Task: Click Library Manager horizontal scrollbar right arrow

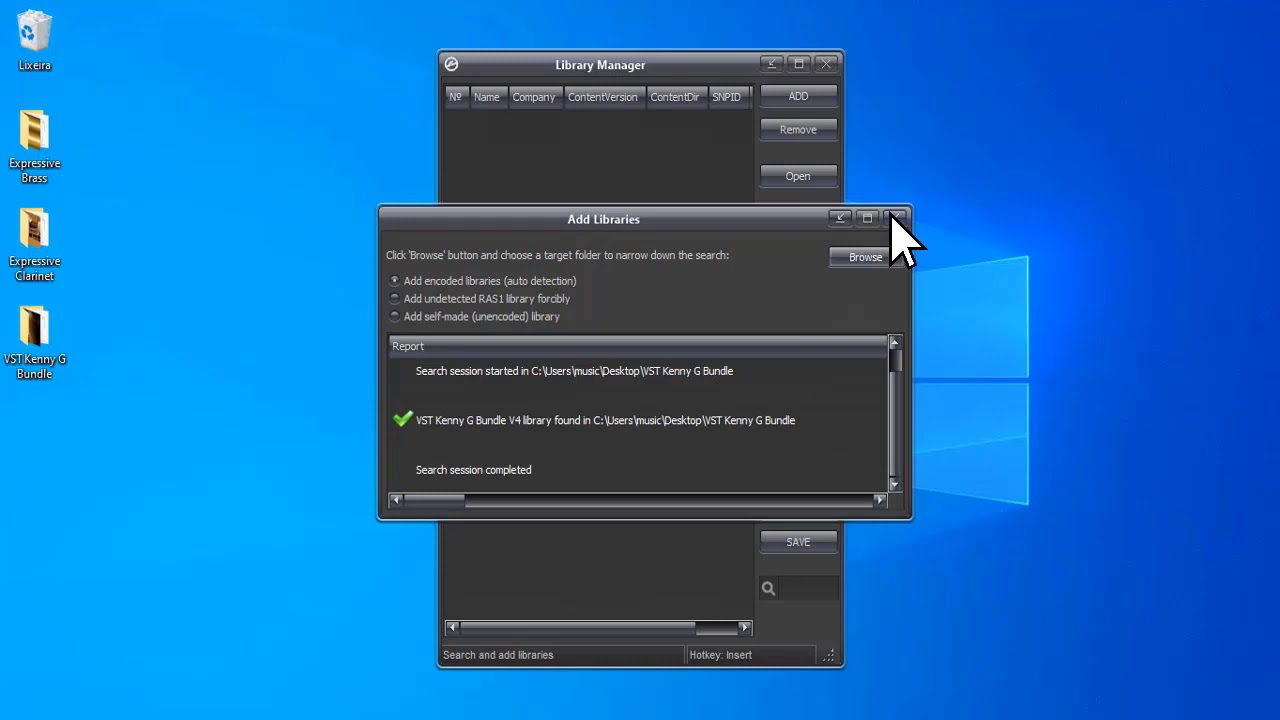Action: [x=745, y=628]
